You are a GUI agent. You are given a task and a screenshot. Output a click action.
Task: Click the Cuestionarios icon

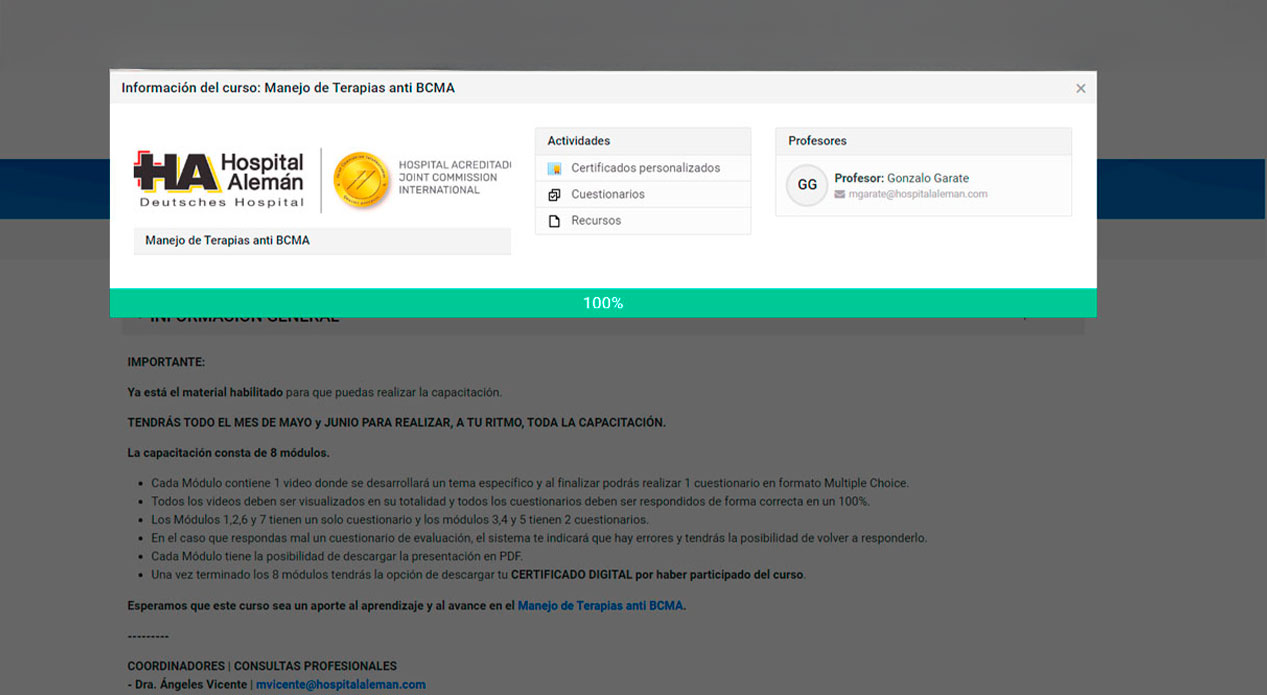tap(554, 194)
